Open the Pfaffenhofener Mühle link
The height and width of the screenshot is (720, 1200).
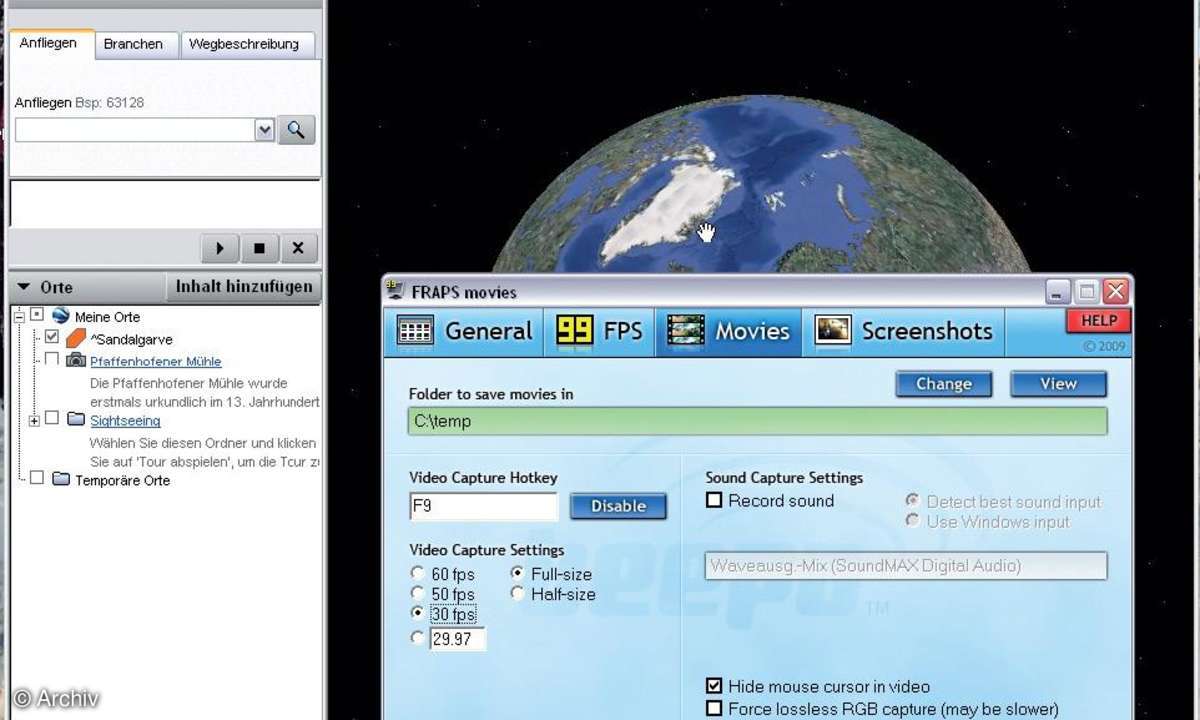[x=155, y=361]
